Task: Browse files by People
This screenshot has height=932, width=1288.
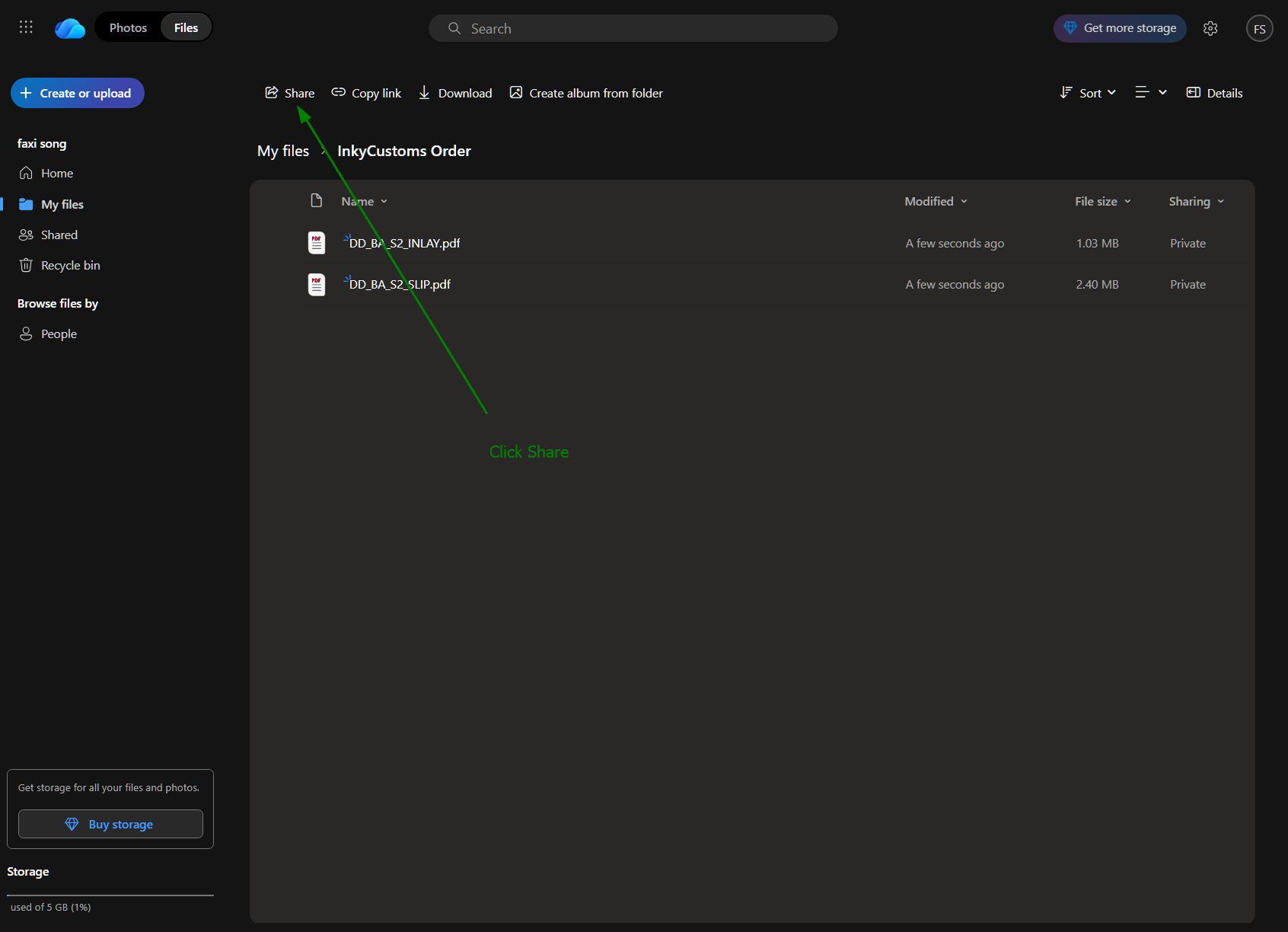Action: tap(59, 334)
